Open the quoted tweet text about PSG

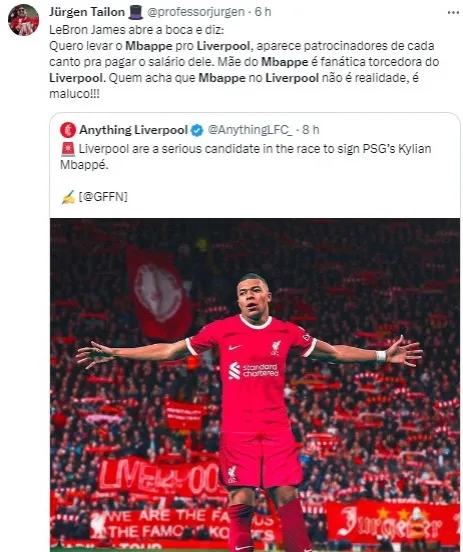click(x=245, y=157)
